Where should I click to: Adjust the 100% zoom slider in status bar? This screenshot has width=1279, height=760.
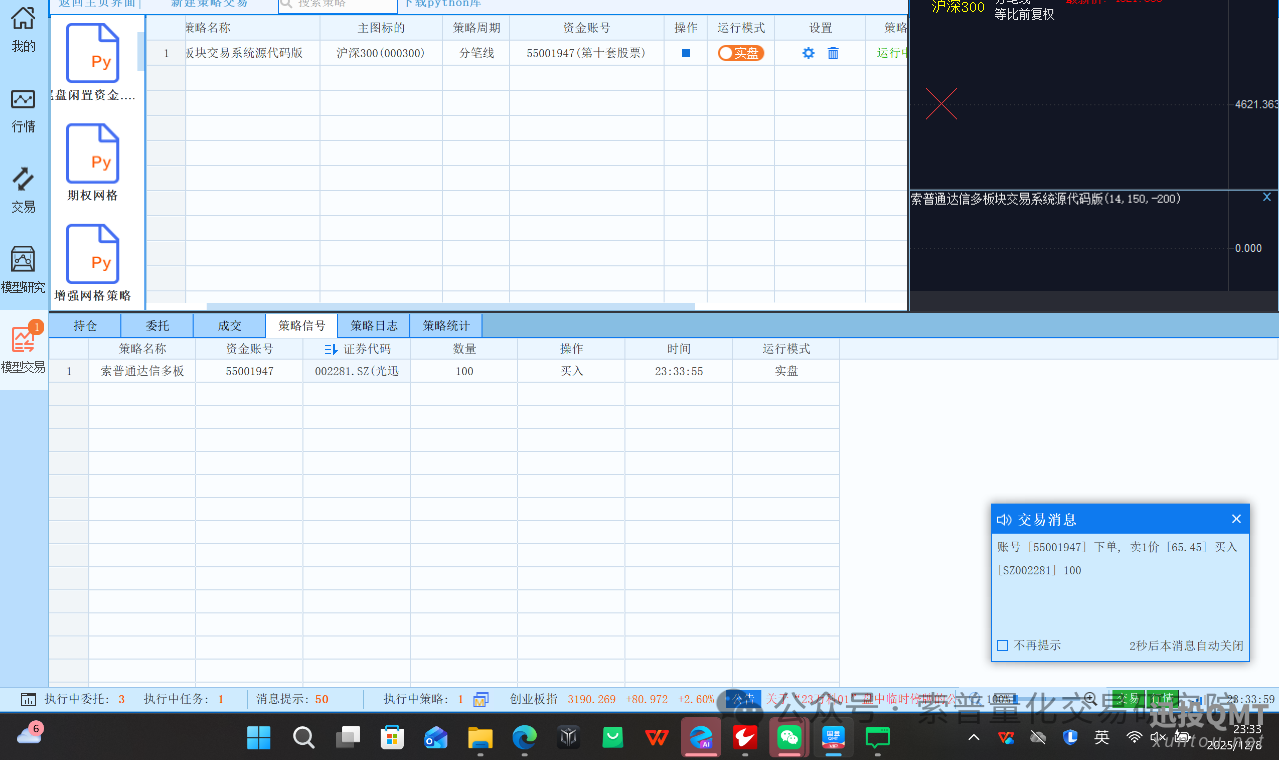point(1015,699)
